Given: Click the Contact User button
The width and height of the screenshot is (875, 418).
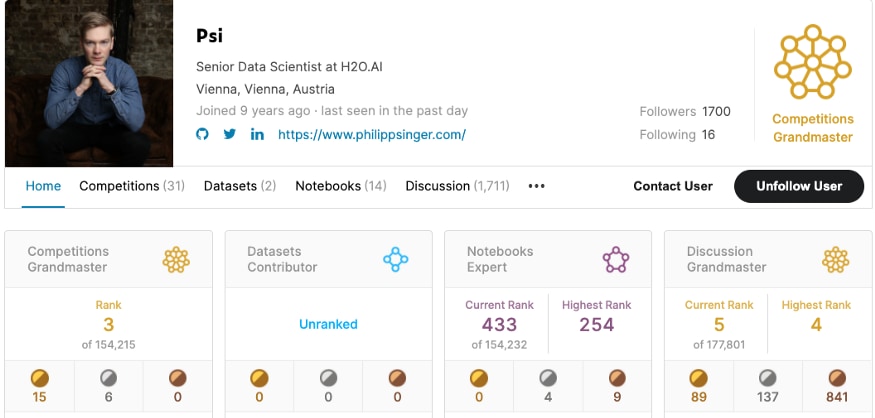Looking at the screenshot, I should coord(673,186).
